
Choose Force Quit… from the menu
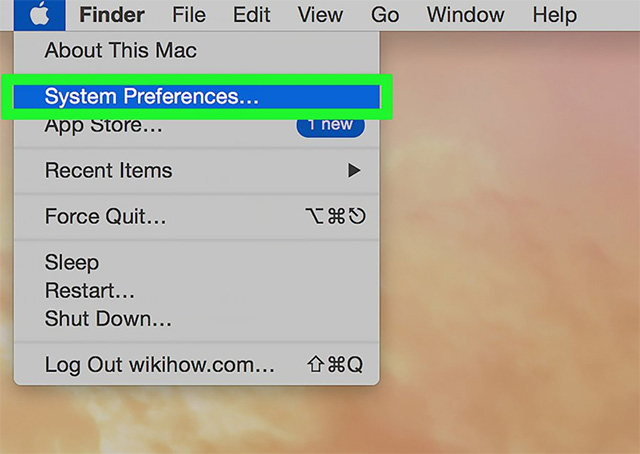pyautogui.click(x=197, y=216)
